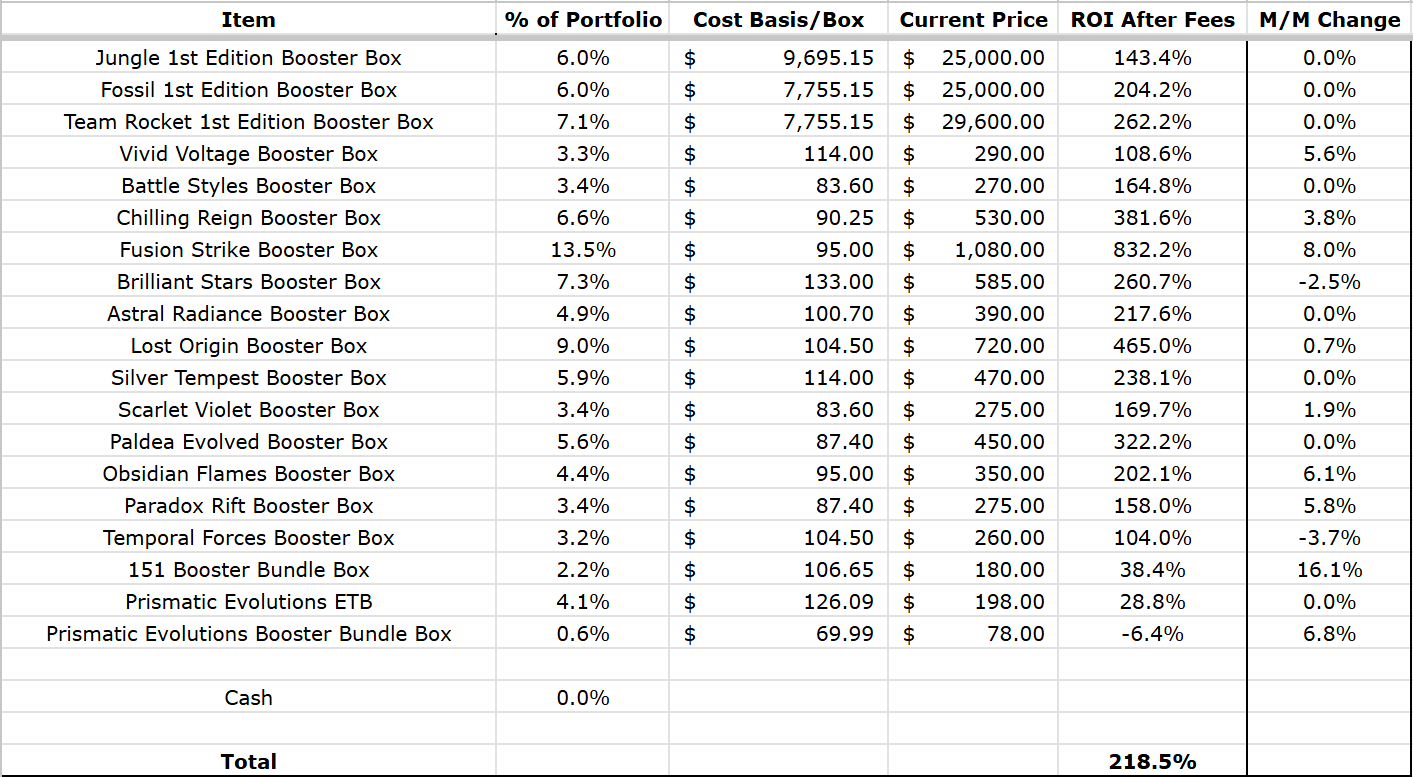Click the "16.1%" M/M change value
The image size is (1413, 777).
coord(1330,570)
